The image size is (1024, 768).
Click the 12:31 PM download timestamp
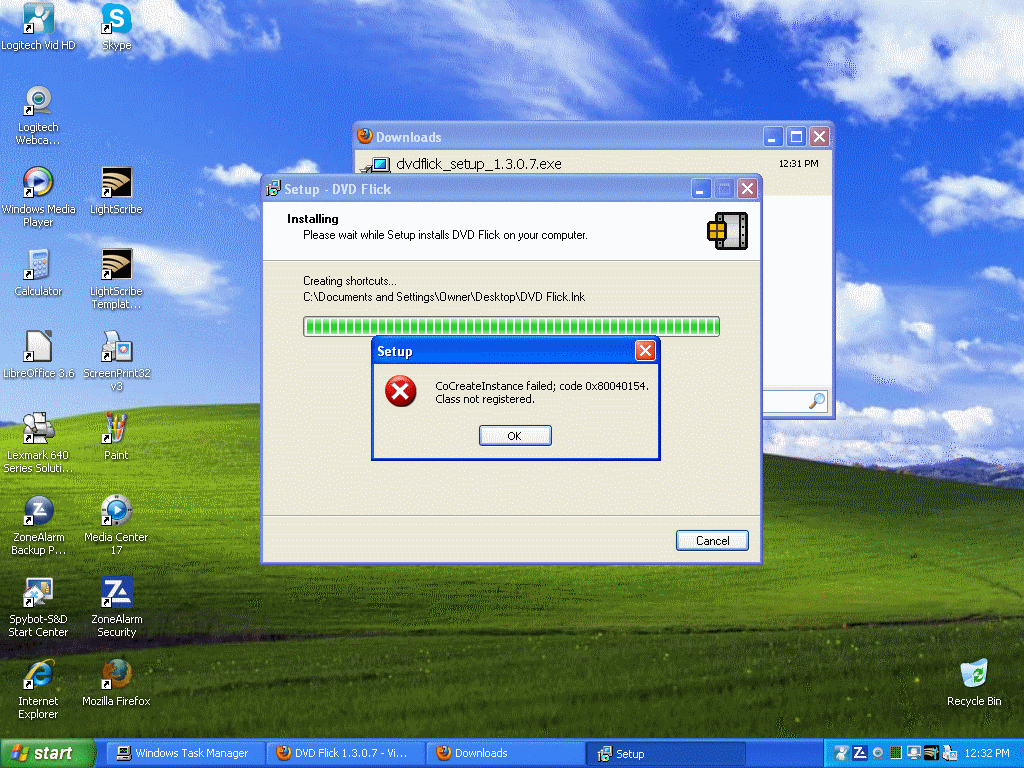[798, 163]
